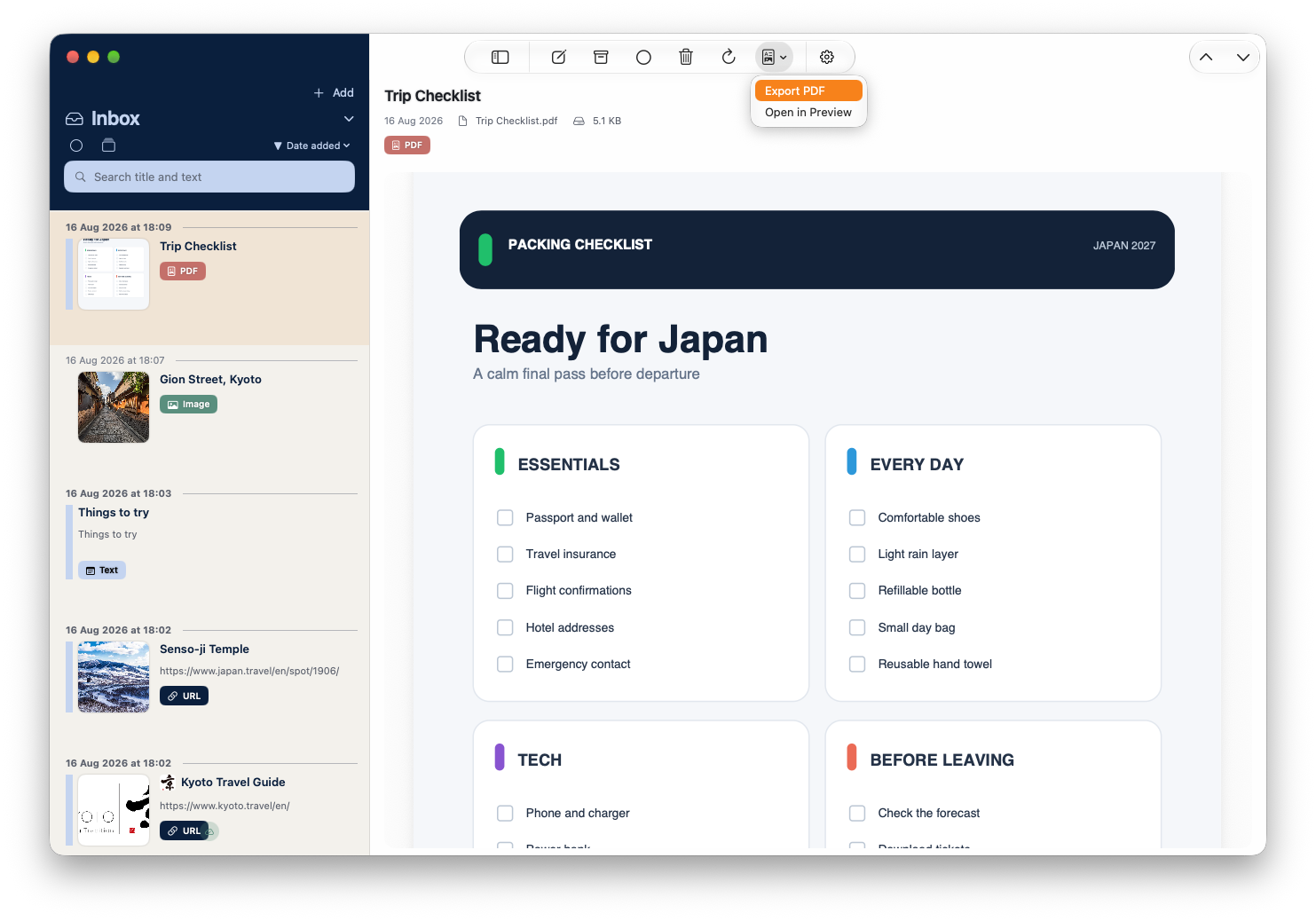Click the Search title and text field

tap(209, 177)
